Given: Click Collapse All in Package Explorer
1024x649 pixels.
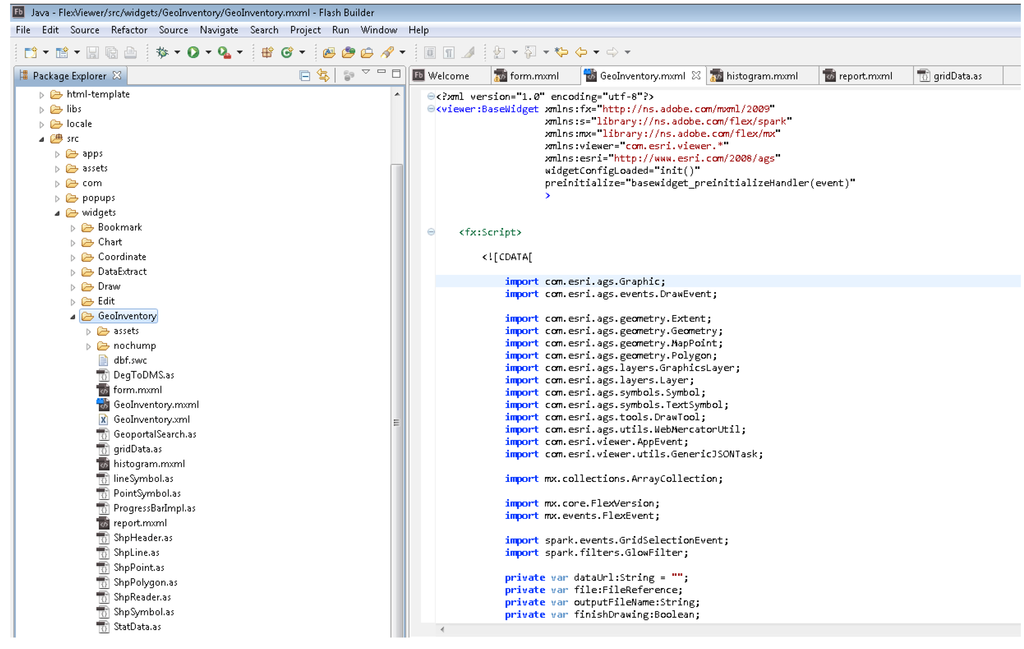Looking at the screenshot, I should (x=305, y=75).
